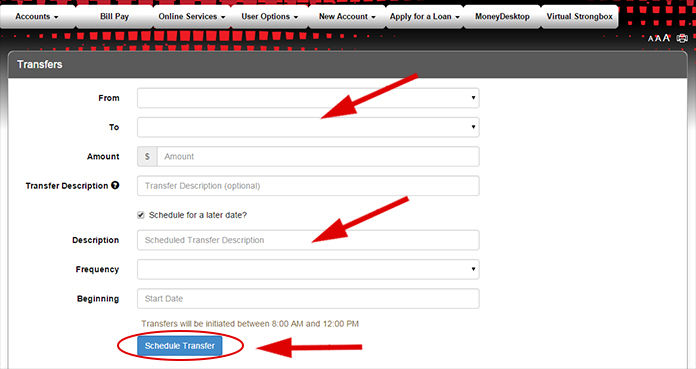Open the User Options menu

(269, 16)
